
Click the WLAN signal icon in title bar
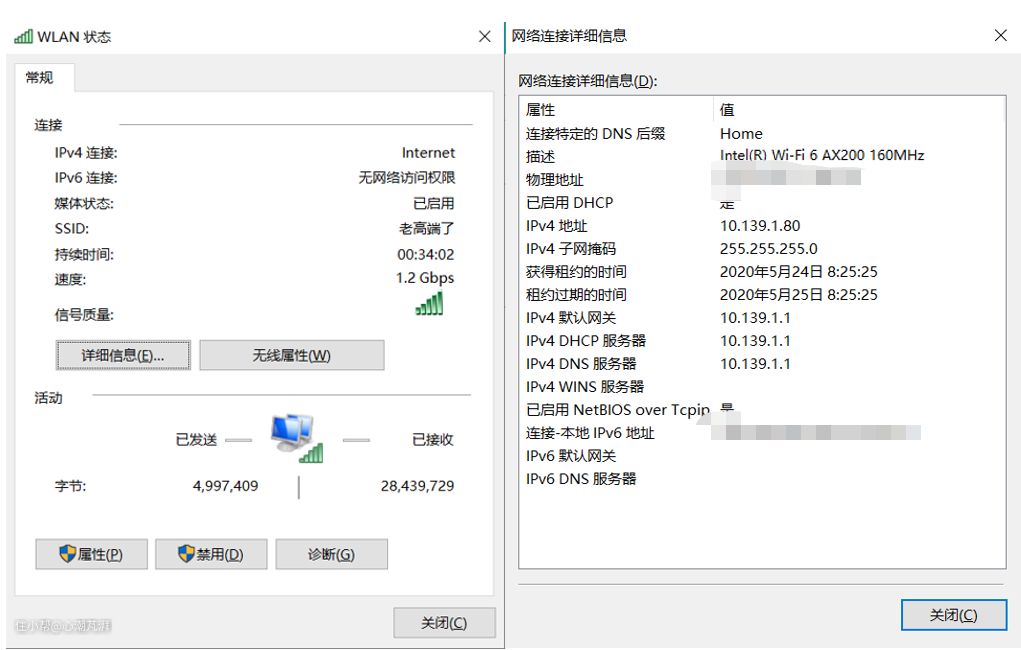(23, 37)
